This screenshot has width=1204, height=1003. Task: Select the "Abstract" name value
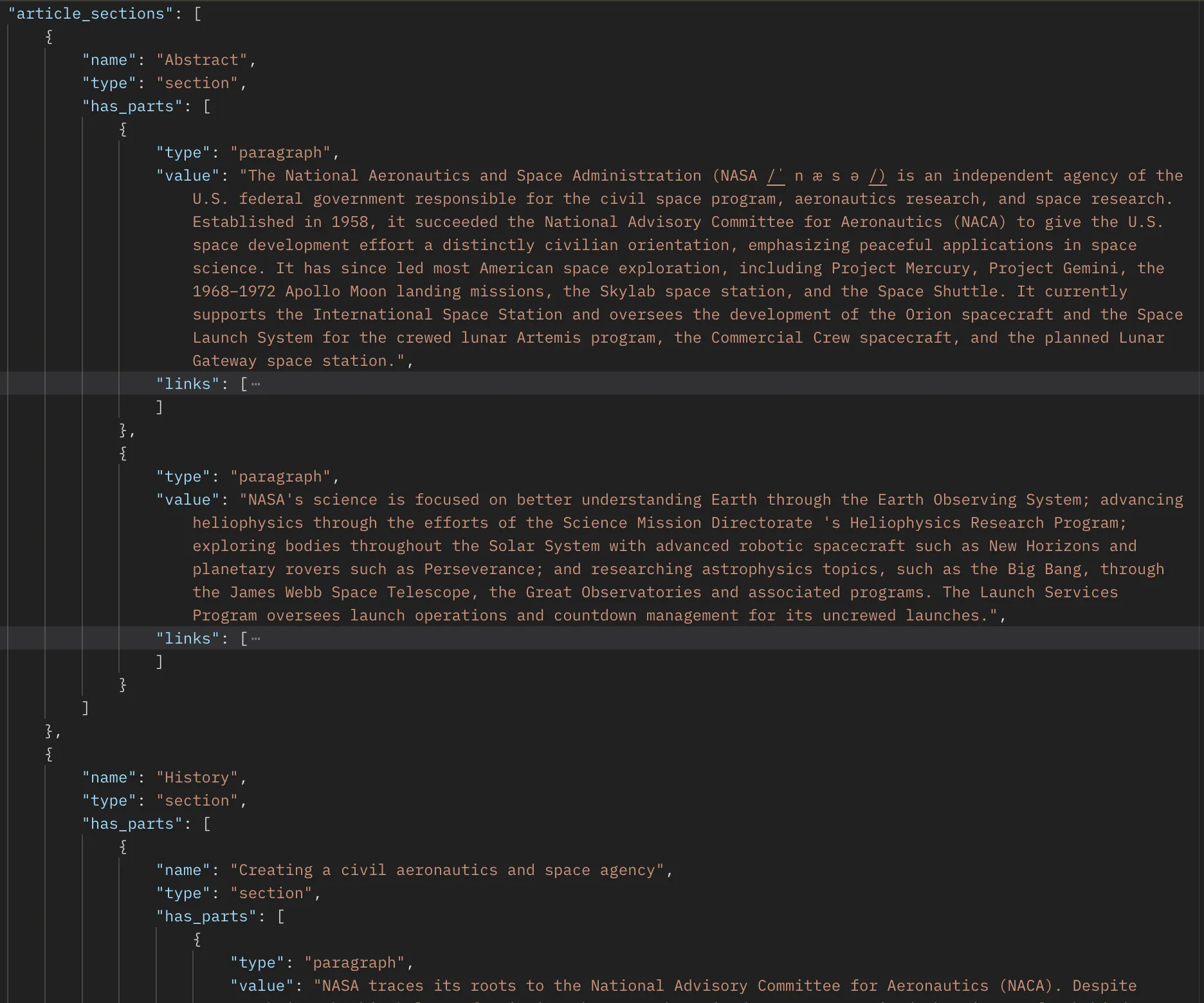pos(202,60)
